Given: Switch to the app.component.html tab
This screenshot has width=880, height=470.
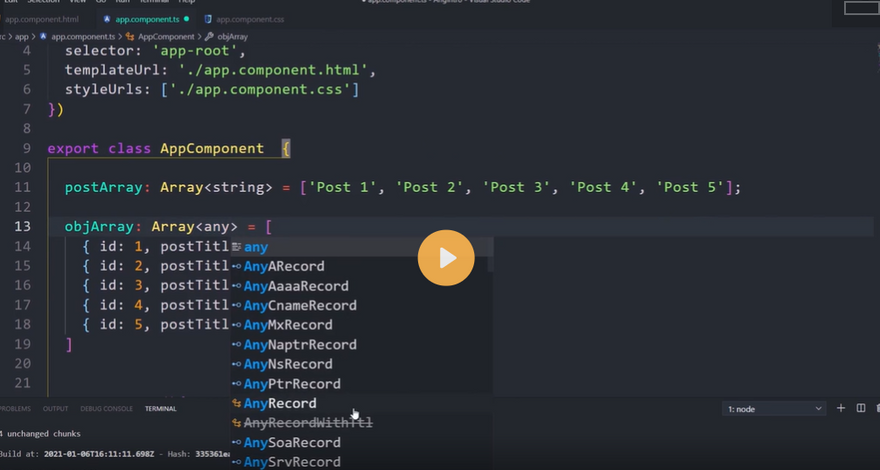Looking at the screenshot, I should pos(40,19).
